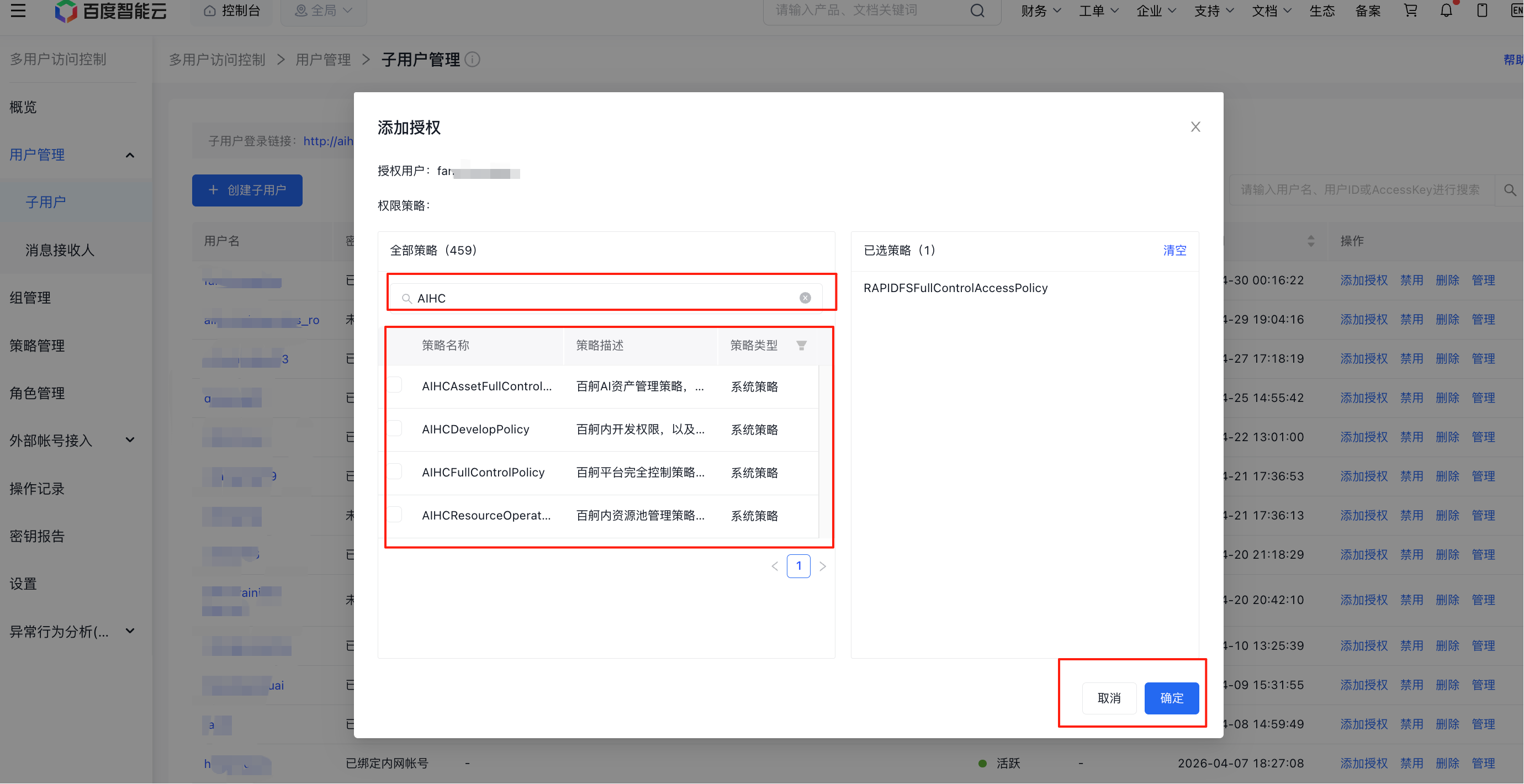Open the 全局 region dropdown
Image resolution: width=1524 pixels, height=784 pixels.
click(324, 10)
